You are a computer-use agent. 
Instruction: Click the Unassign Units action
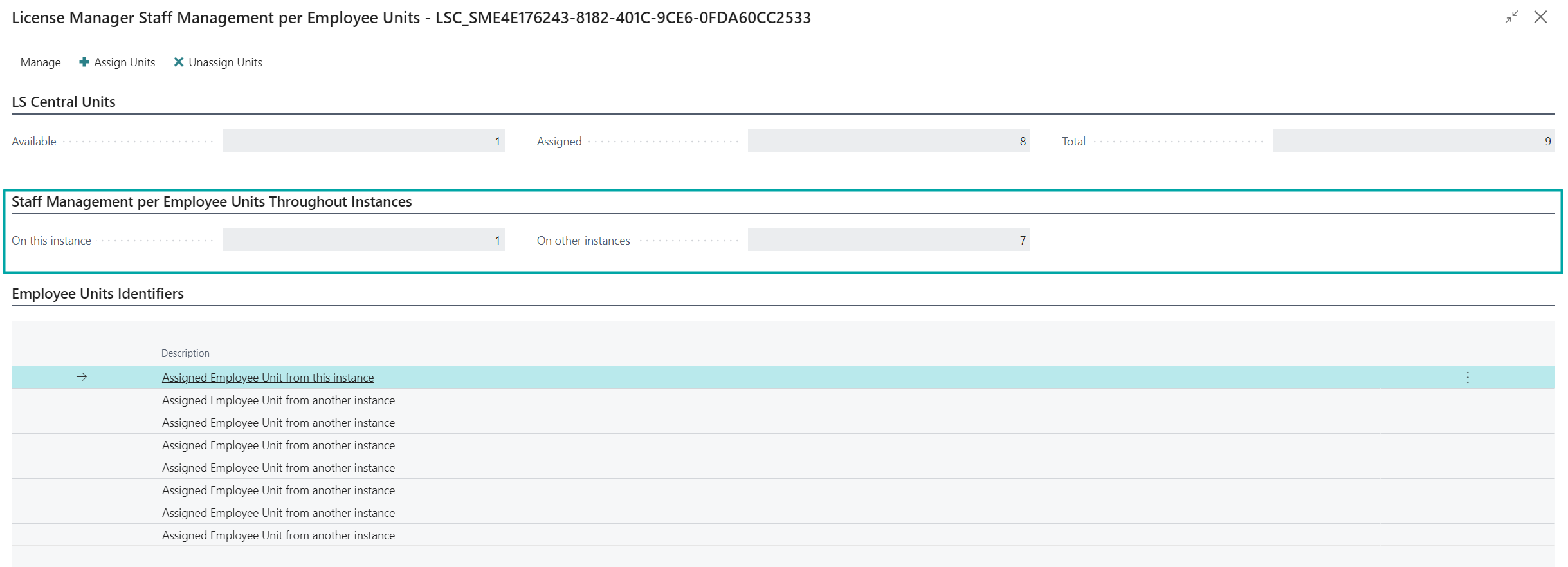(x=218, y=62)
